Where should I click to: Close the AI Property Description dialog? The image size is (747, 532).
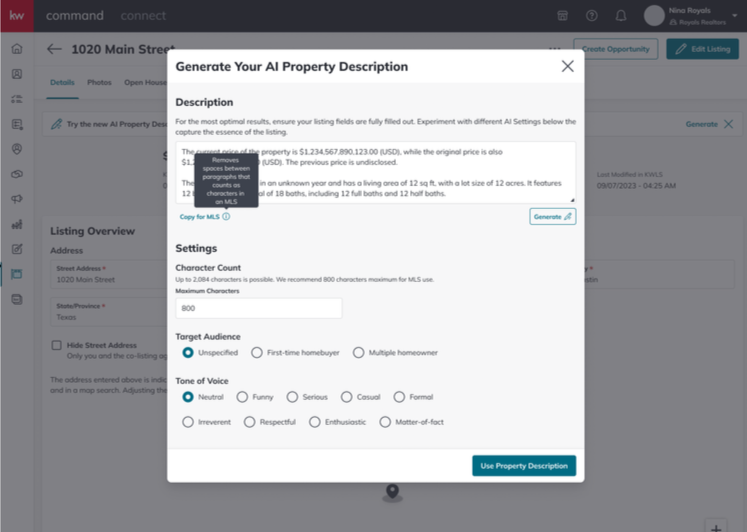click(567, 66)
